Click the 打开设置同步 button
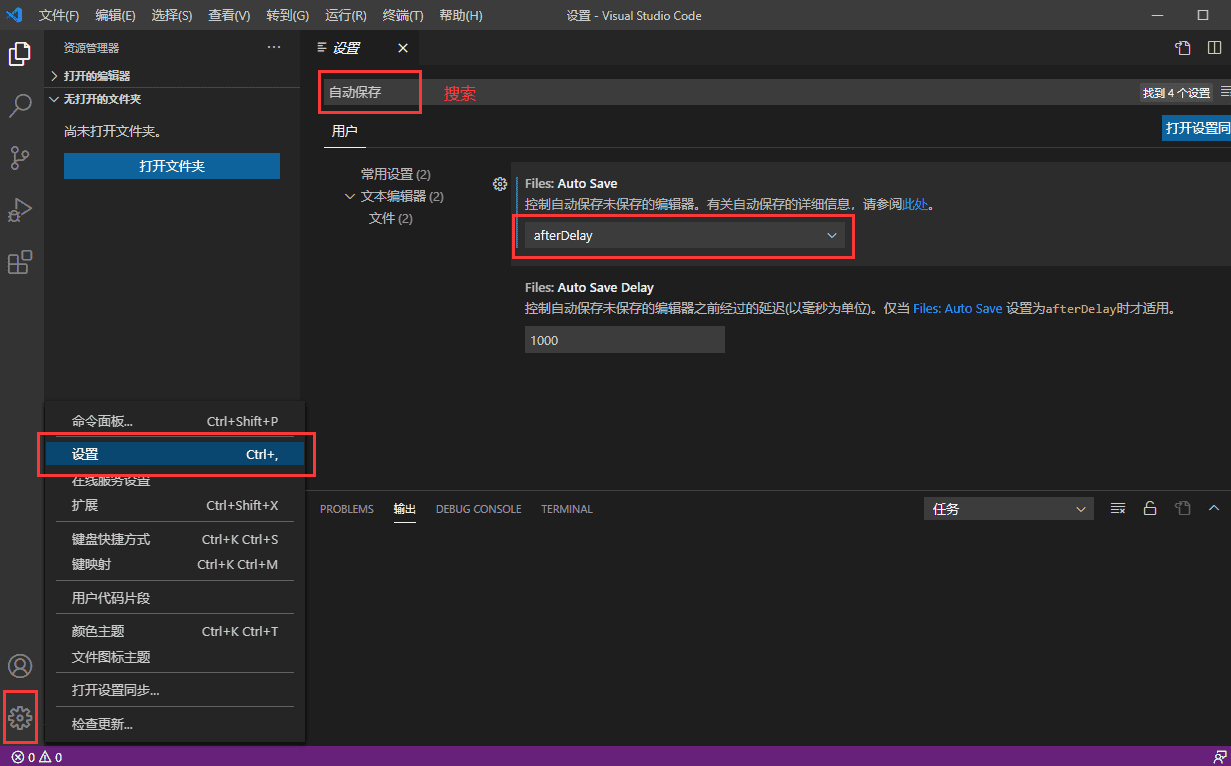This screenshot has width=1231, height=766. [1197, 128]
